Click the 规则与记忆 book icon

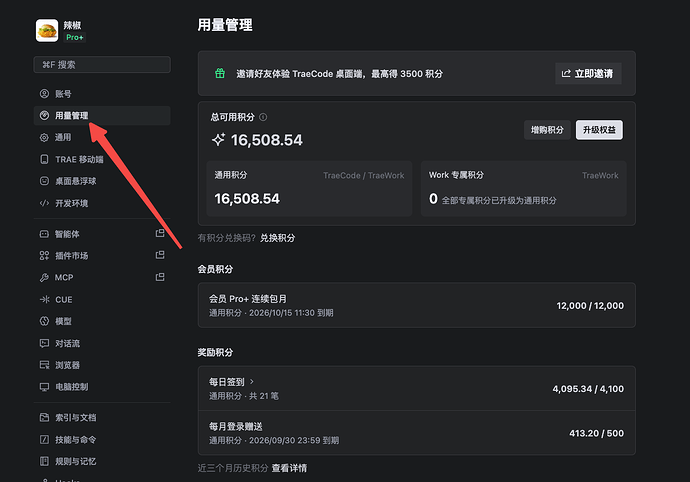[44, 461]
